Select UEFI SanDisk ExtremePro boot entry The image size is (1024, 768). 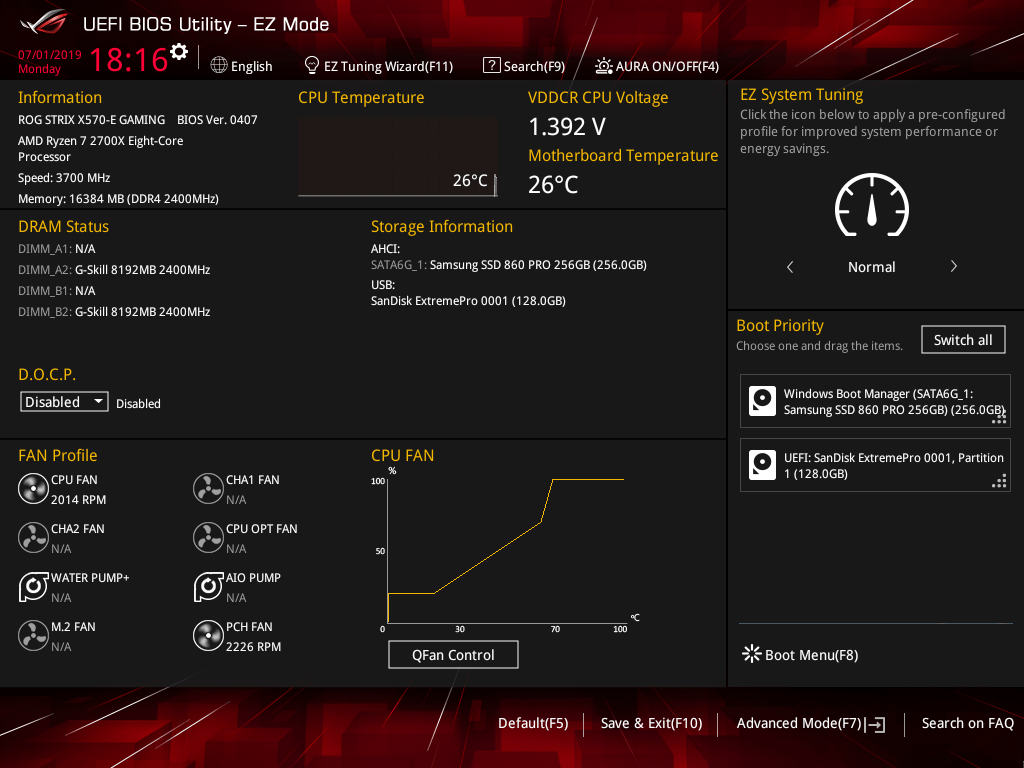click(x=874, y=465)
